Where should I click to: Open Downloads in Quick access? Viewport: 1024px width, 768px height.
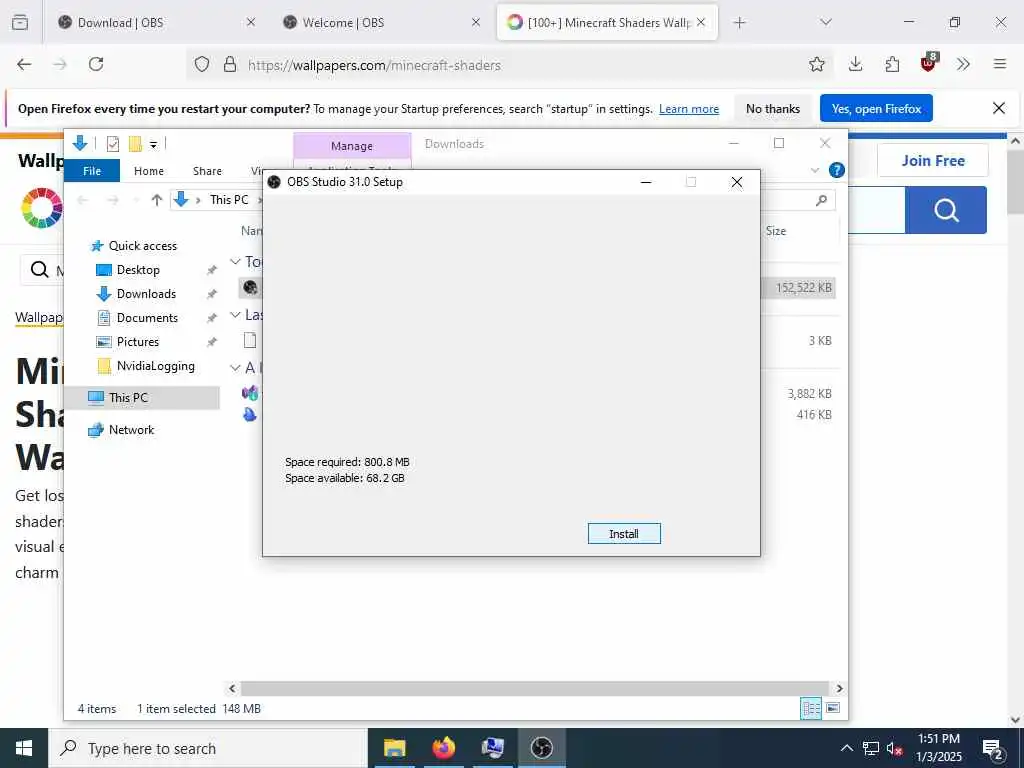click(x=146, y=294)
